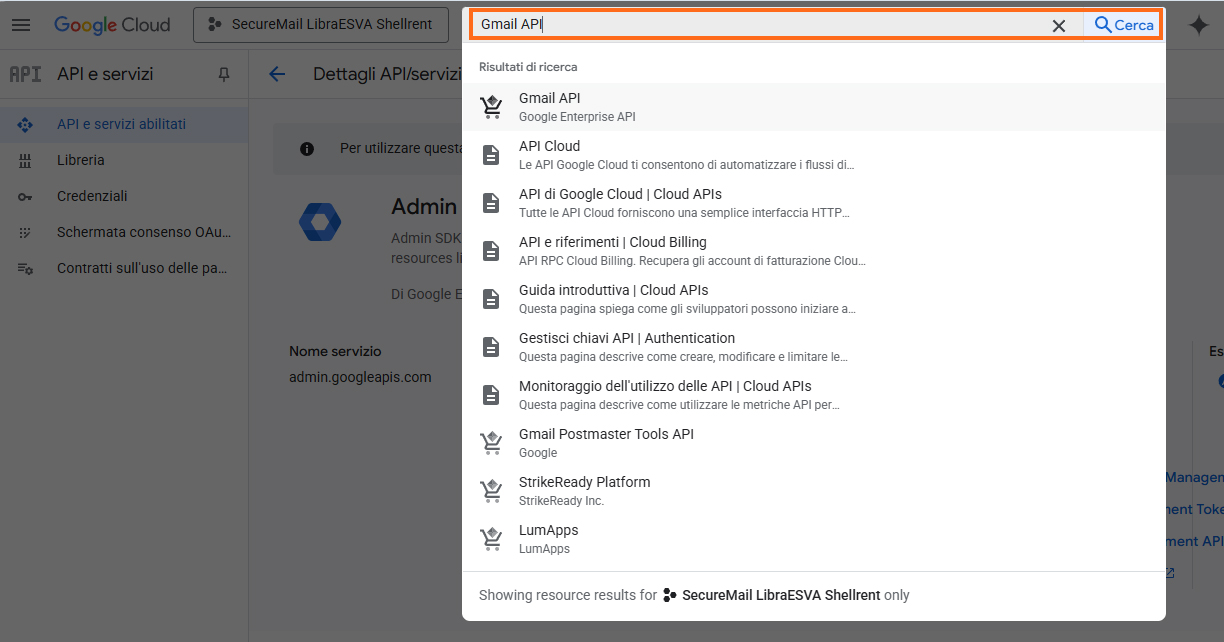Open the hamburger navigation menu

21,25
